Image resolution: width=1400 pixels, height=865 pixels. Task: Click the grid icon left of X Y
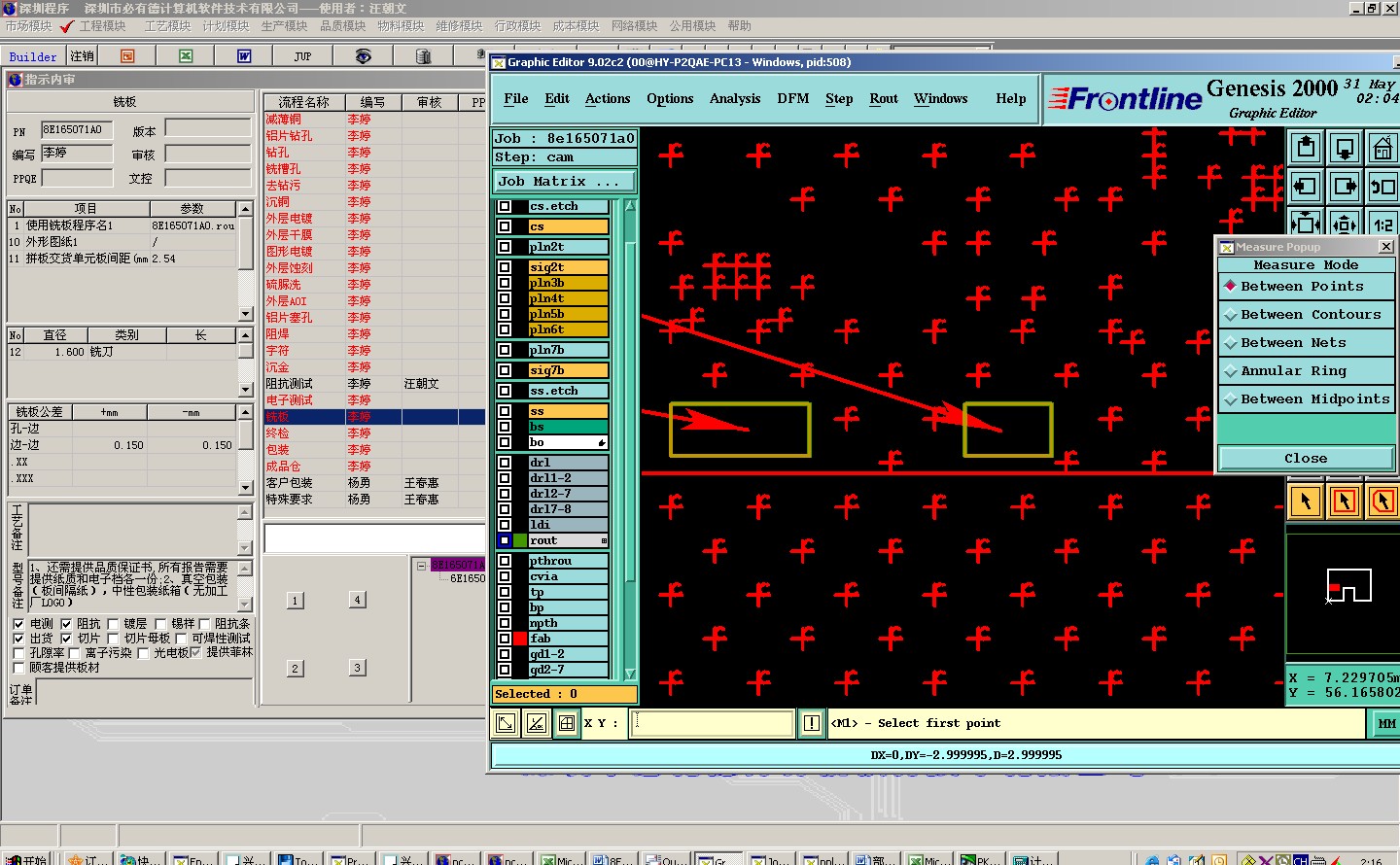tap(567, 723)
